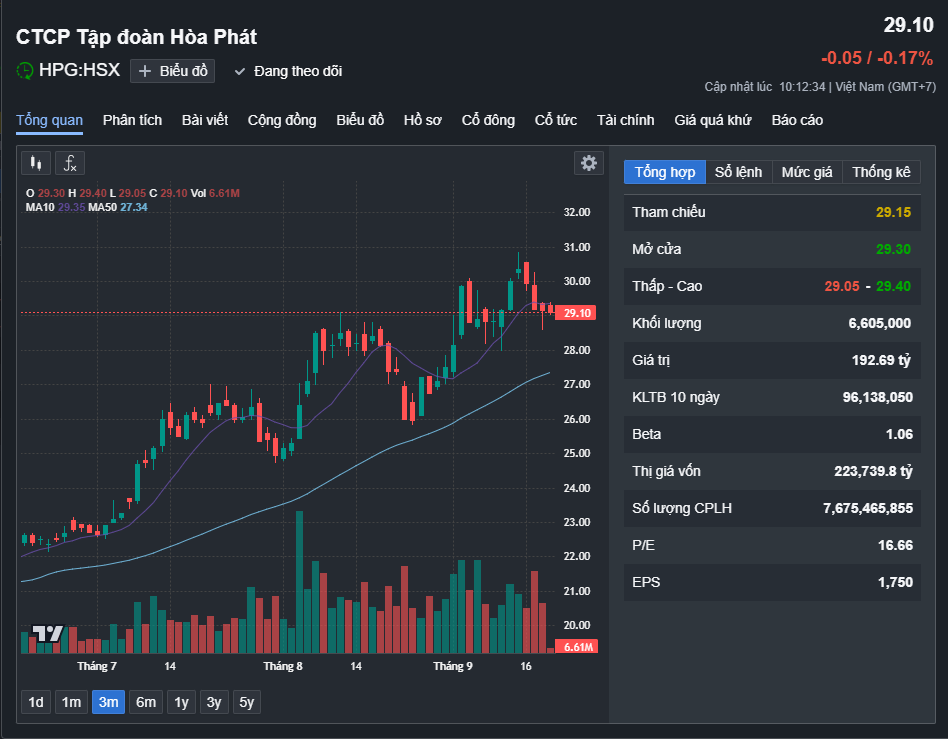Screen dimensions: 948x739
Task: Open the Tài chính tab
Action: 626,120
